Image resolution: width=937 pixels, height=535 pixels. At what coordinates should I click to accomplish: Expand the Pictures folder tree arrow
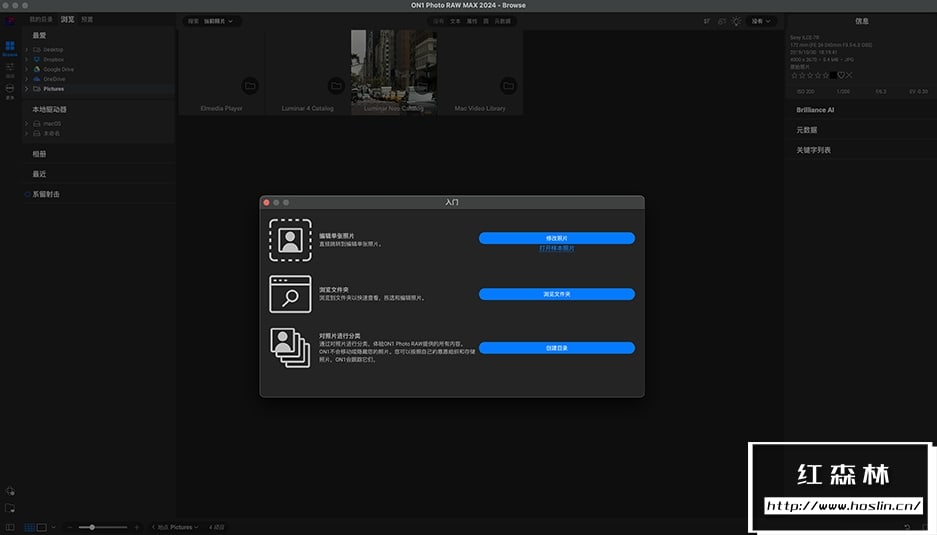[27, 89]
